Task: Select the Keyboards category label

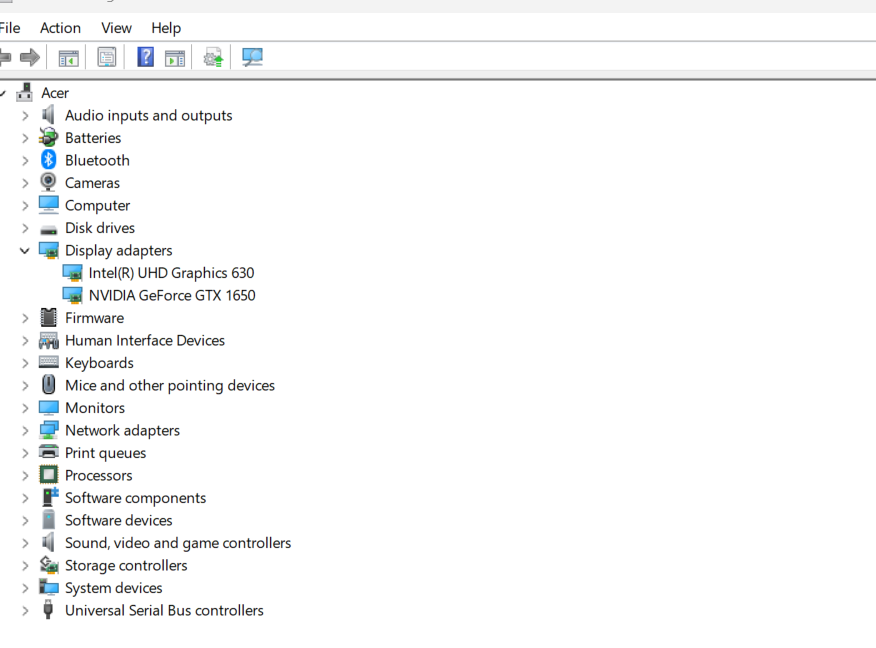Action: [x=99, y=363]
